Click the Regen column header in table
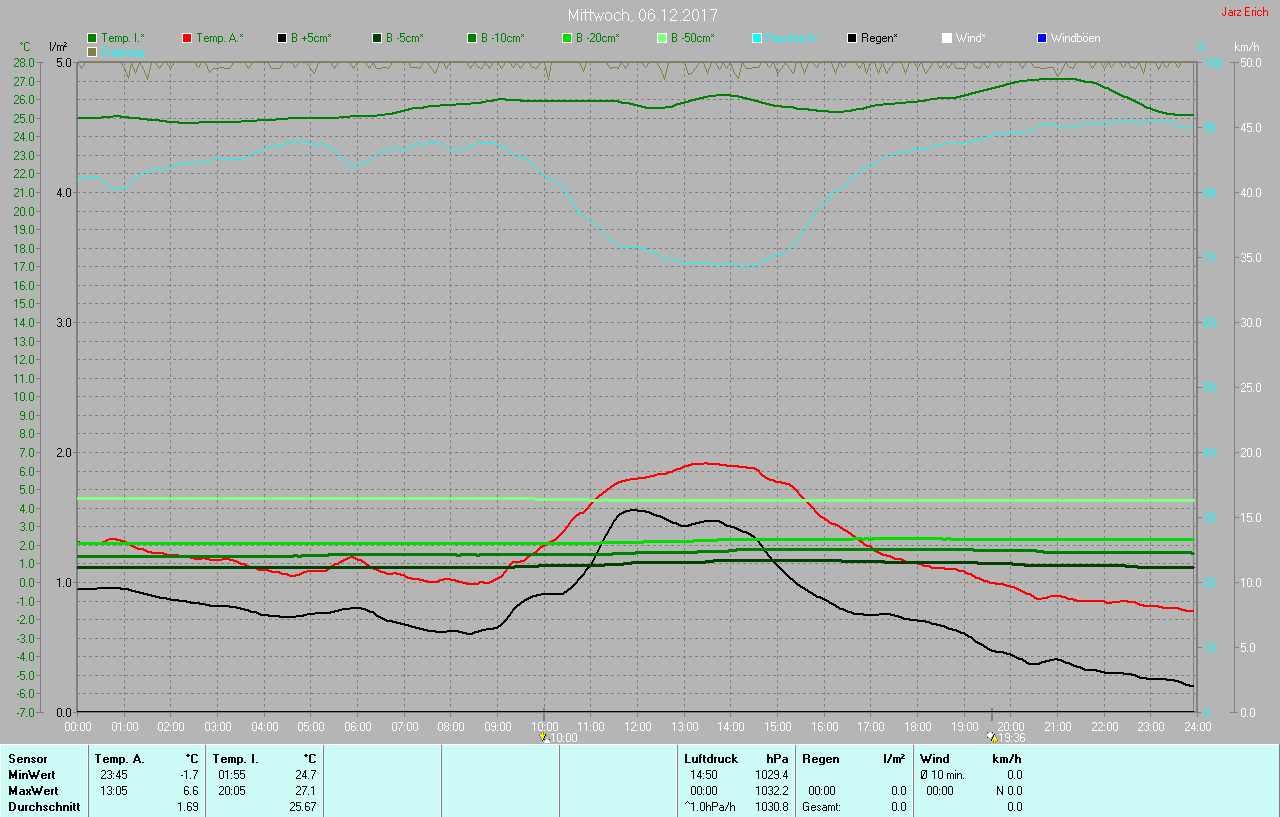The height and width of the screenshot is (817, 1280). point(821,759)
